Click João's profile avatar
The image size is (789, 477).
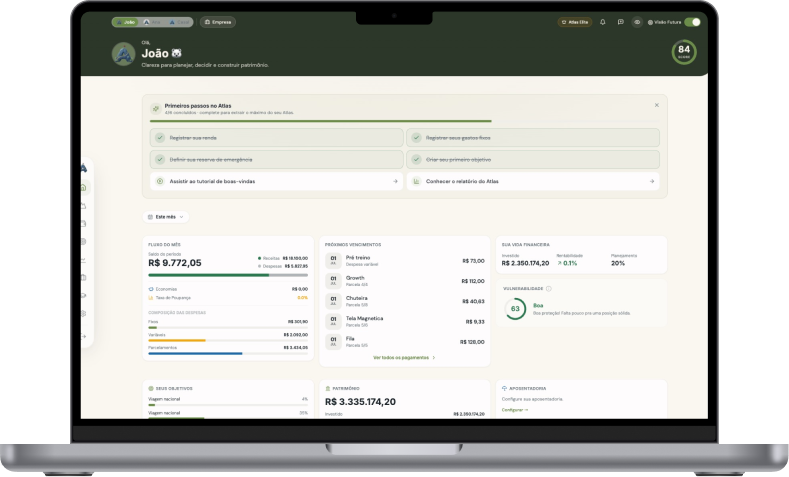click(x=123, y=54)
